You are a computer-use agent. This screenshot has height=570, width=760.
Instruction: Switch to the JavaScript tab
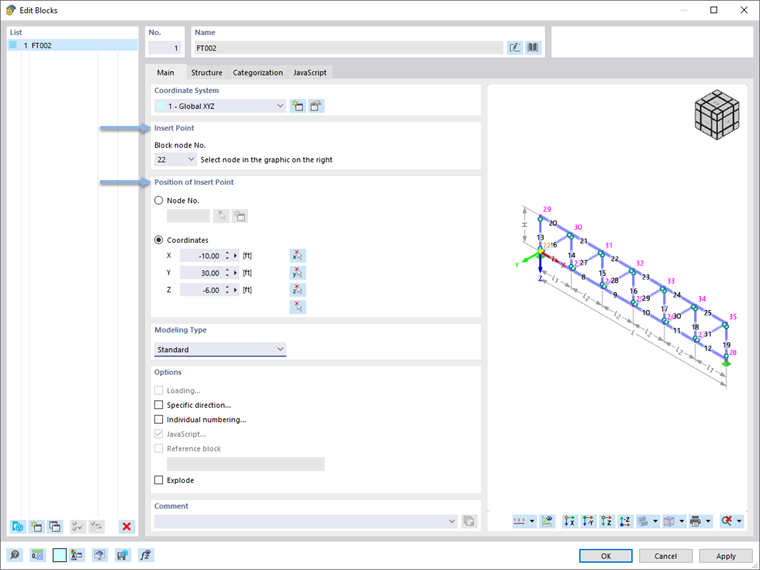click(x=310, y=72)
